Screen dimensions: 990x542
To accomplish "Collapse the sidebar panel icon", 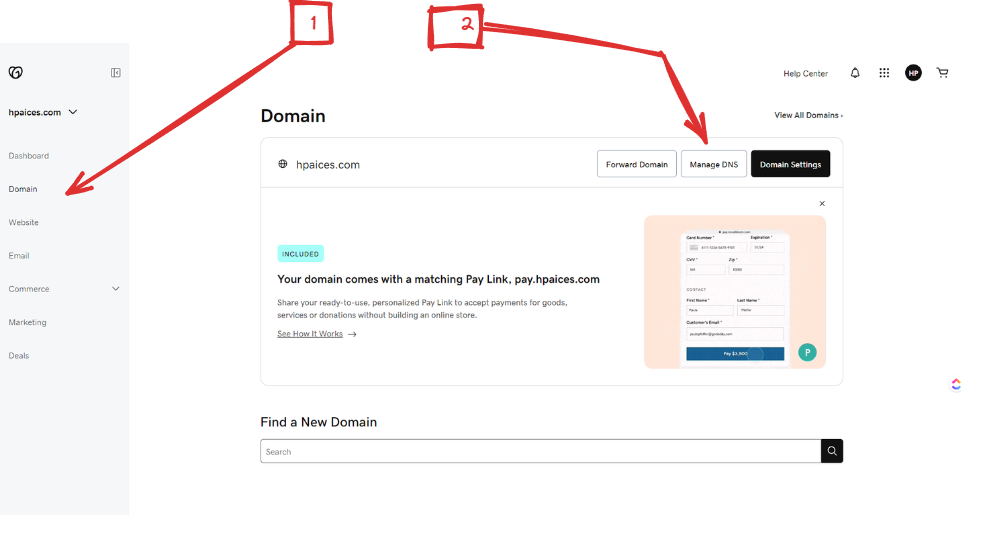I will click(116, 73).
